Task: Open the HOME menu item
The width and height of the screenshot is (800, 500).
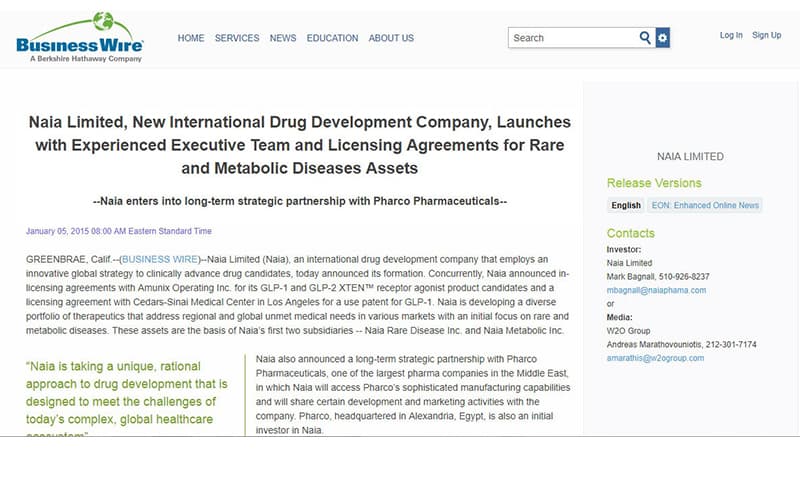Action: [x=191, y=38]
